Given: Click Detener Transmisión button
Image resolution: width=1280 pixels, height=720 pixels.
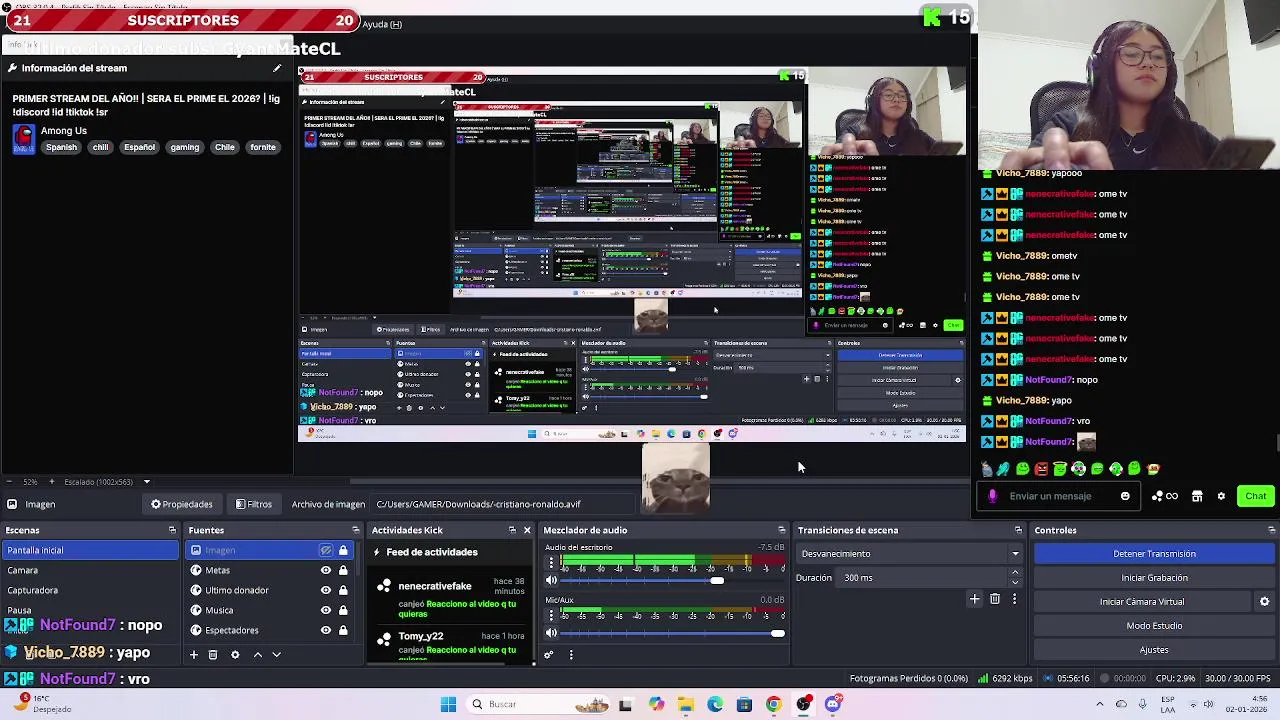Looking at the screenshot, I should [1154, 554].
